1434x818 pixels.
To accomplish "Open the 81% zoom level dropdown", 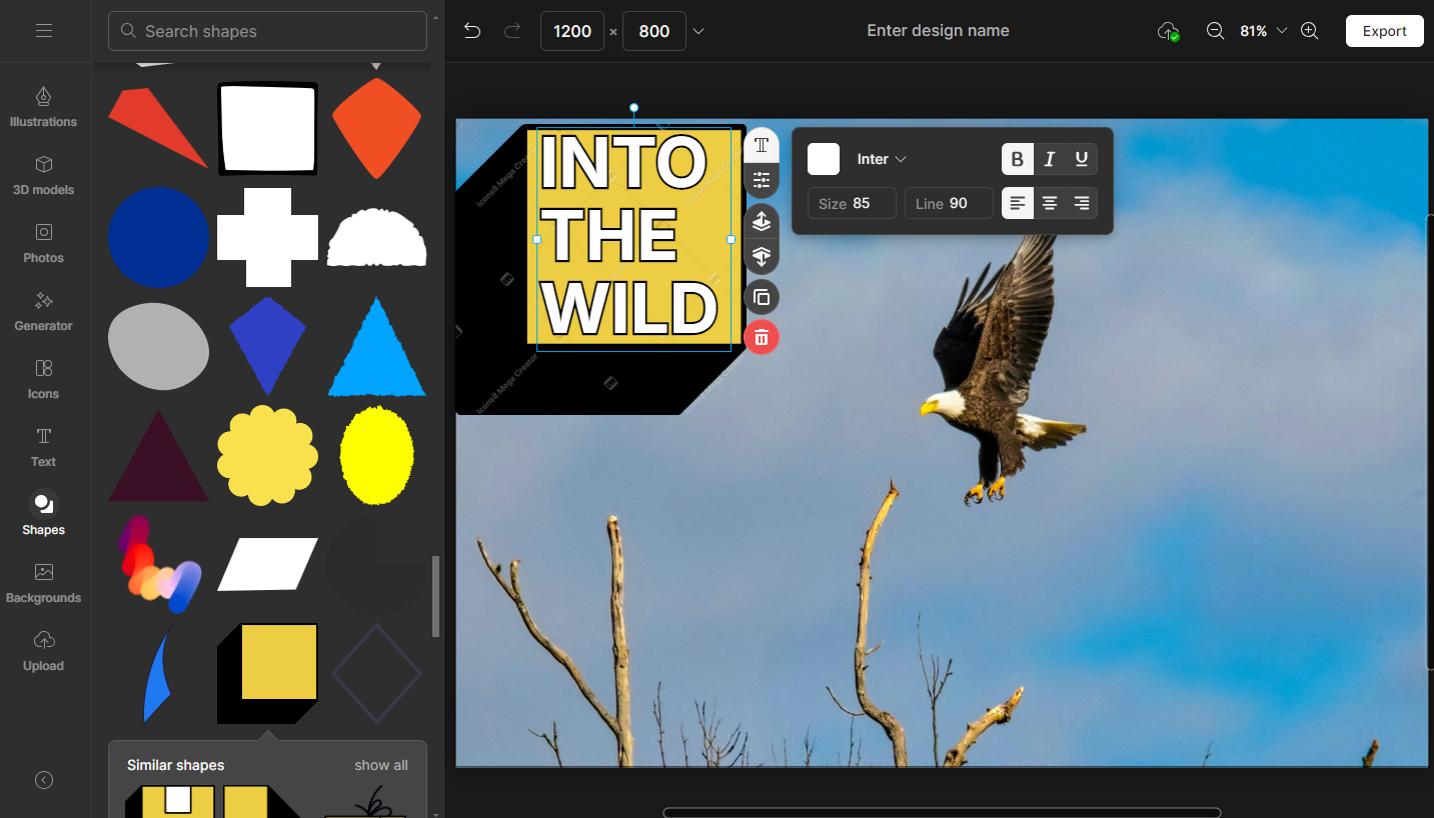I will coord(1263,31).
